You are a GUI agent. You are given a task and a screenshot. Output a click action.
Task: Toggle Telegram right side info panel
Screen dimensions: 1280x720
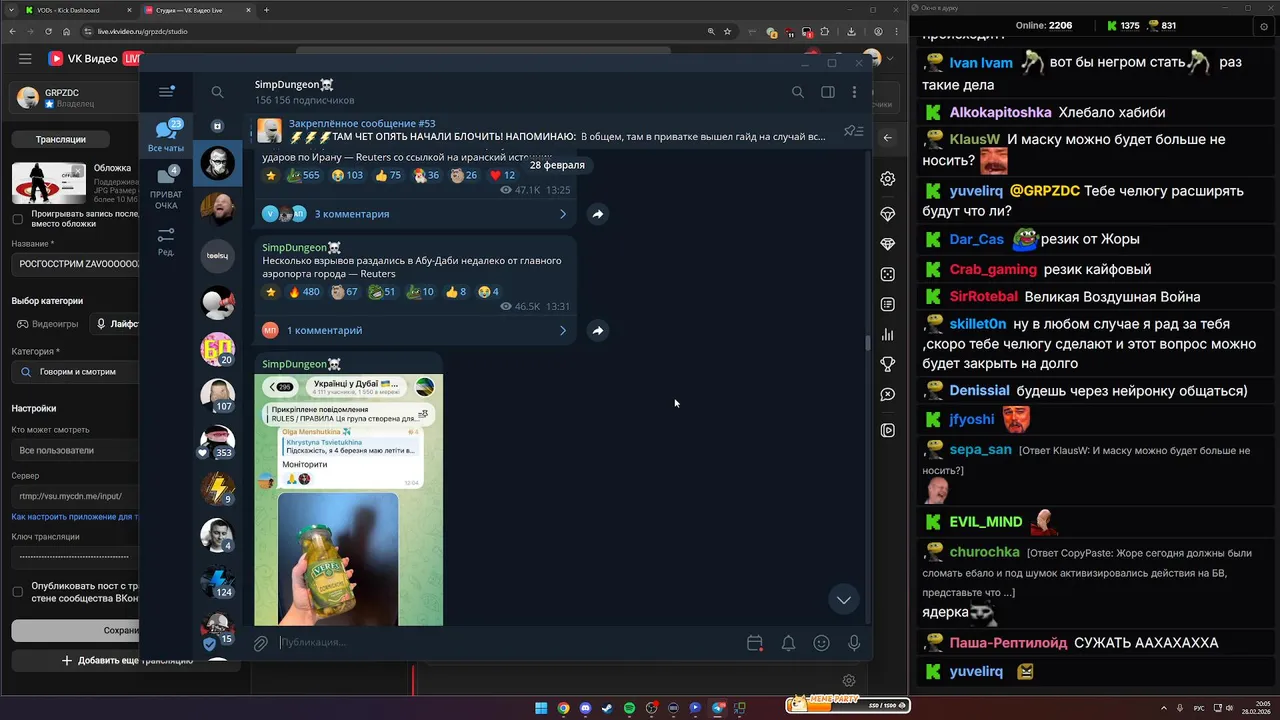tap(827, 92)
